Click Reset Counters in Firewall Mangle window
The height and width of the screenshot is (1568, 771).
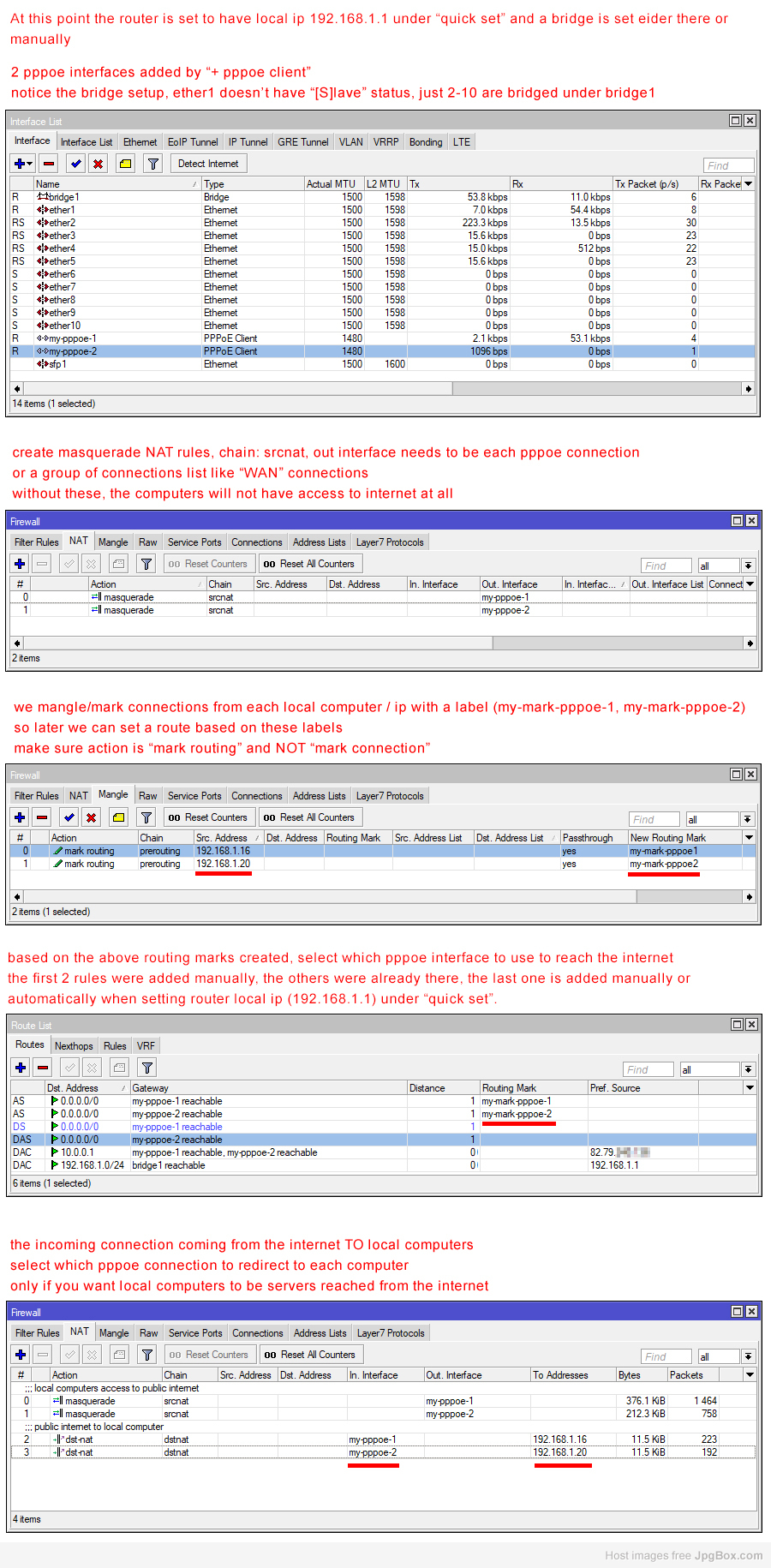(x=208, y=817)
